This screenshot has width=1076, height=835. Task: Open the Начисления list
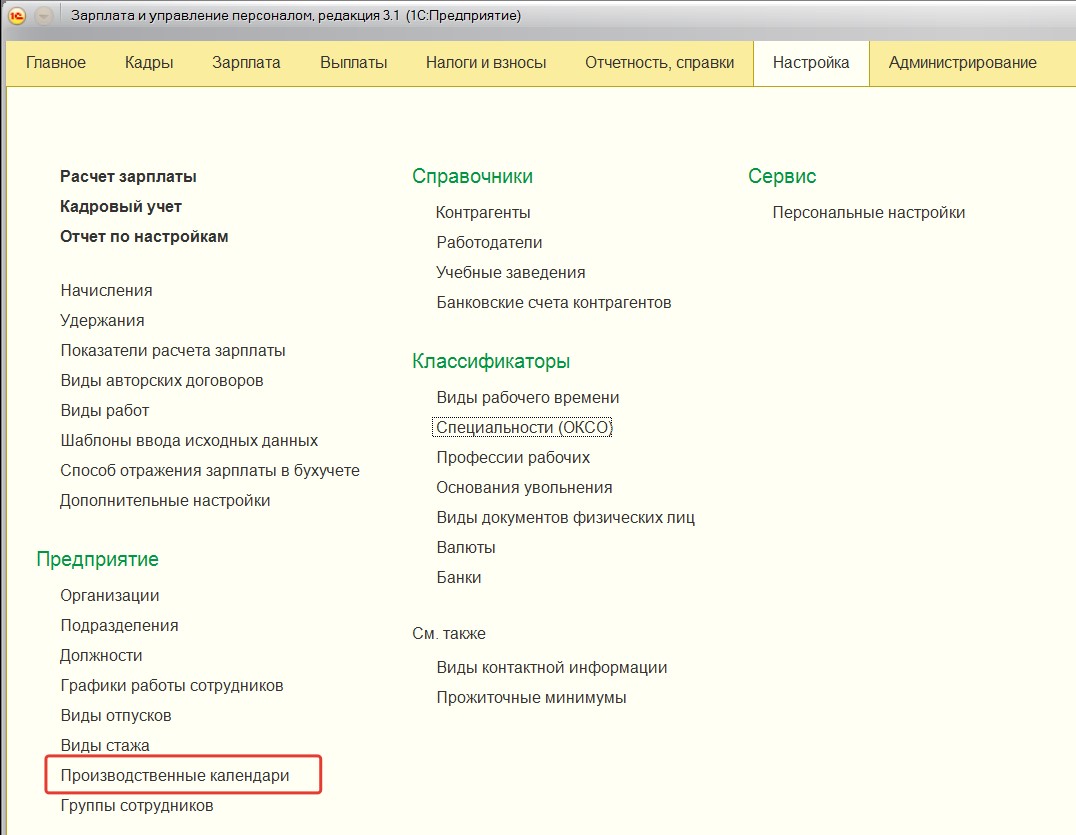106,290
